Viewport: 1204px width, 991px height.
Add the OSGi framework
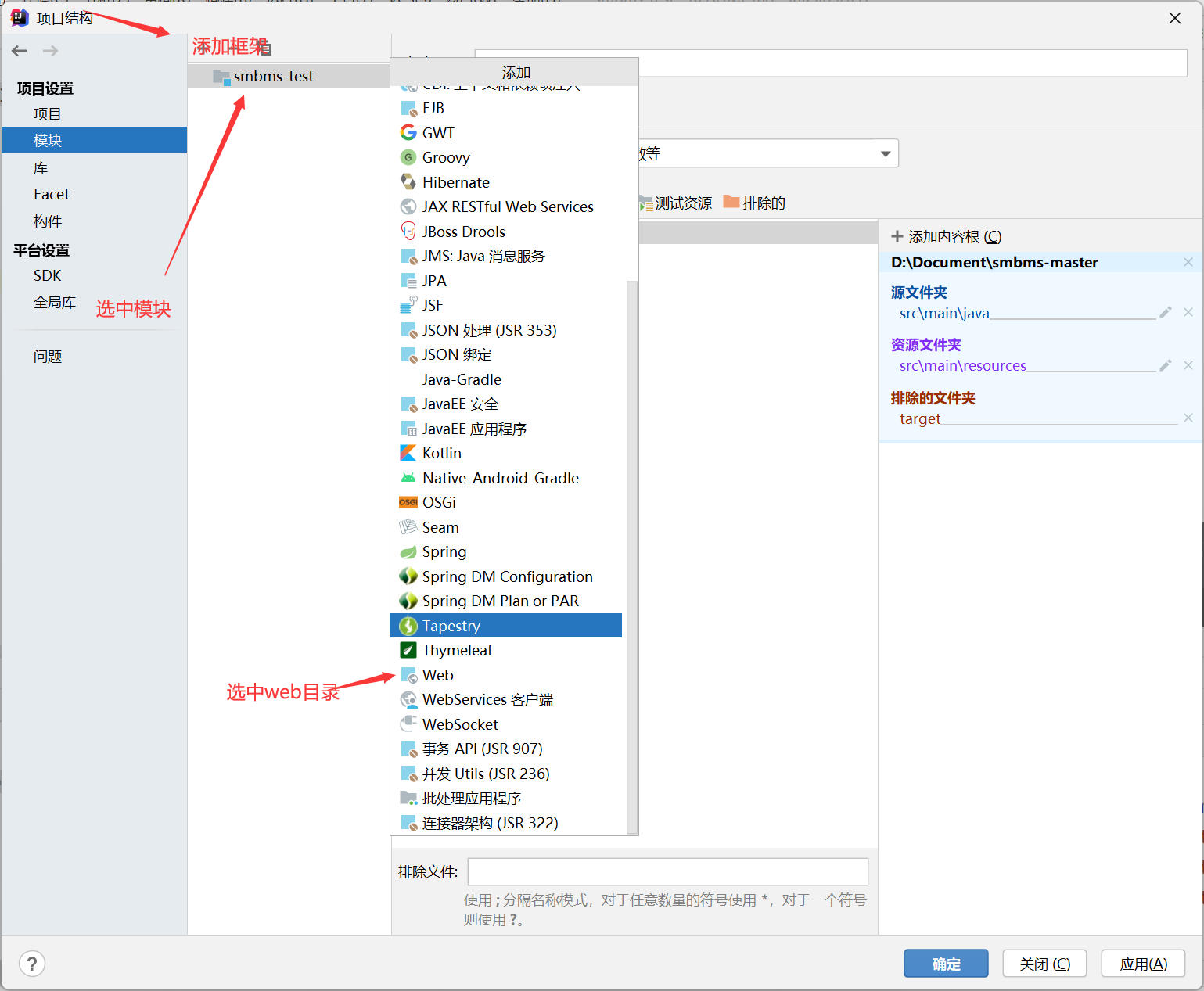point(506,502)
